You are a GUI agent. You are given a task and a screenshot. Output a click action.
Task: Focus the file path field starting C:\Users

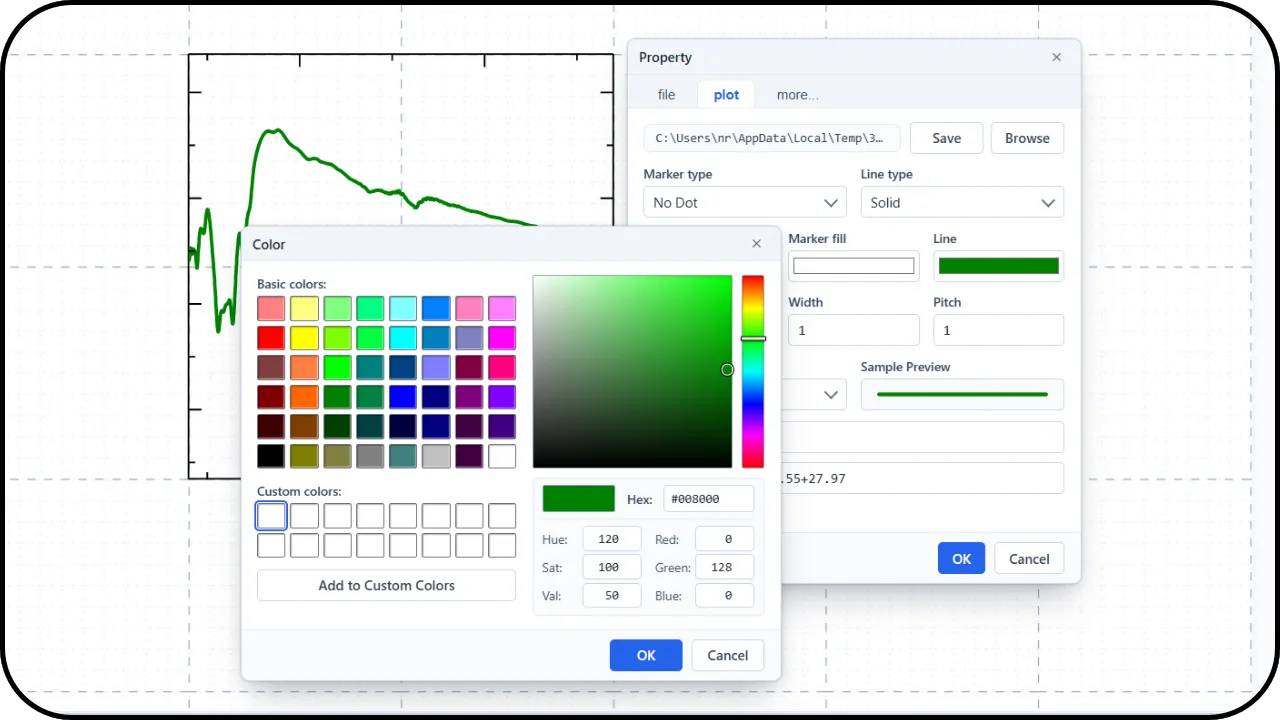tap(772, 138)
